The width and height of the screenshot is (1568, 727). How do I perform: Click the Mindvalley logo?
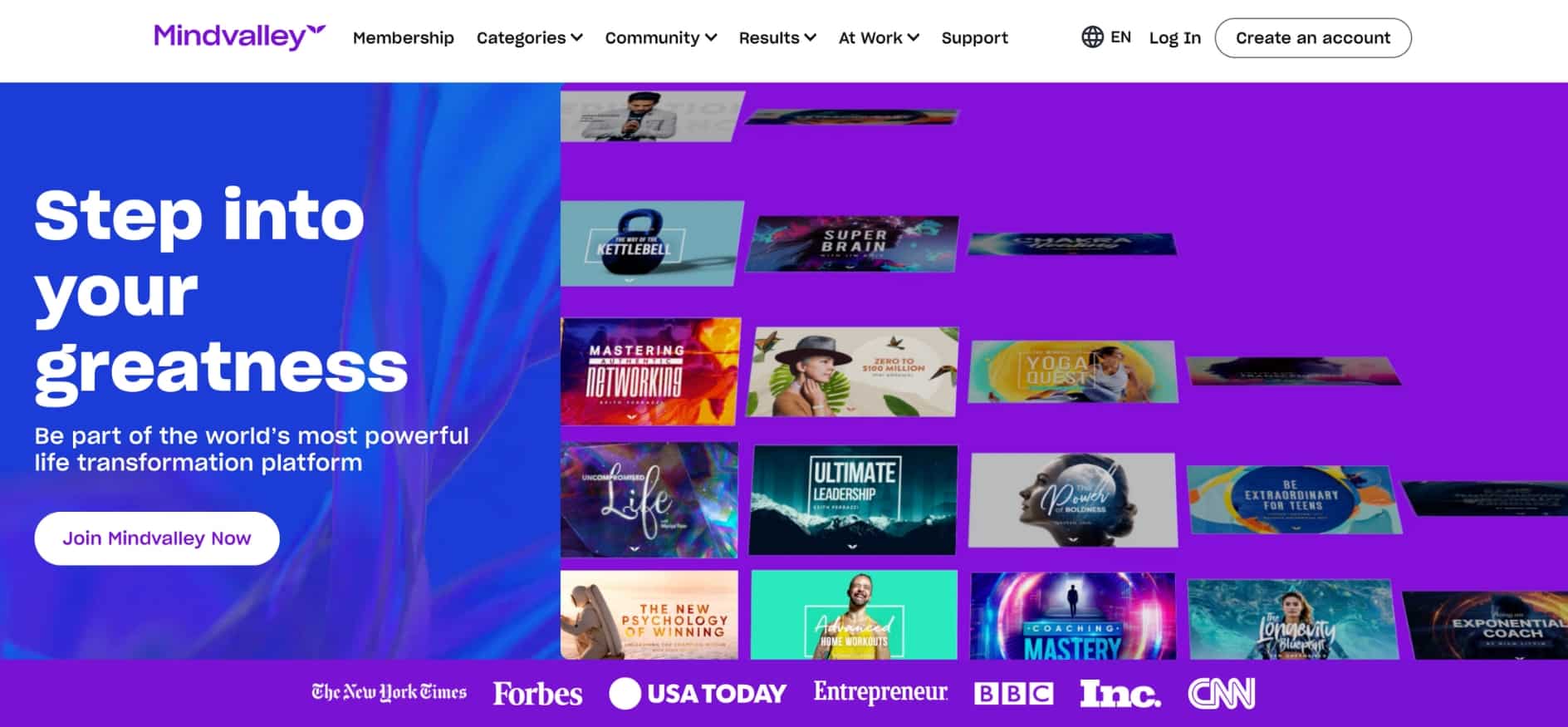239,37
